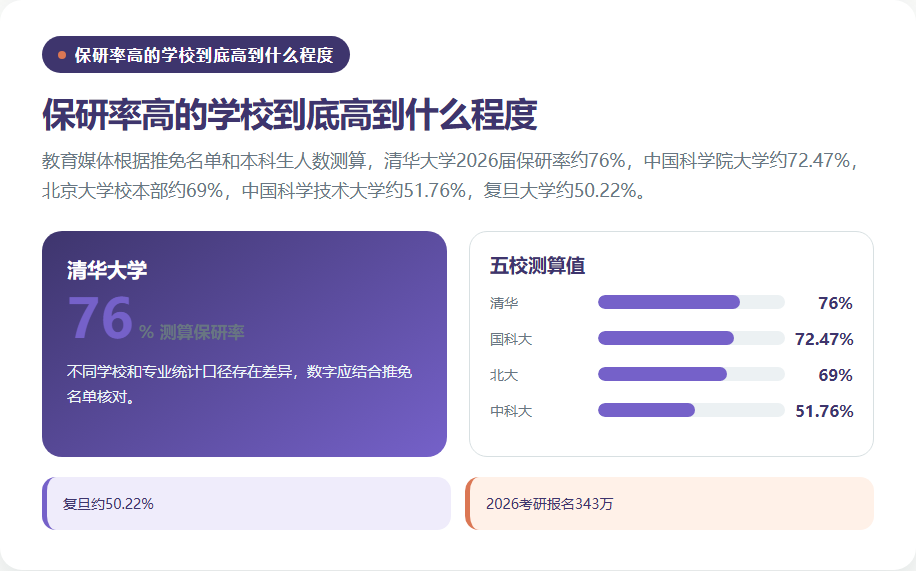
Task: Click the 中科大 row label
Action: click(511, 411)
